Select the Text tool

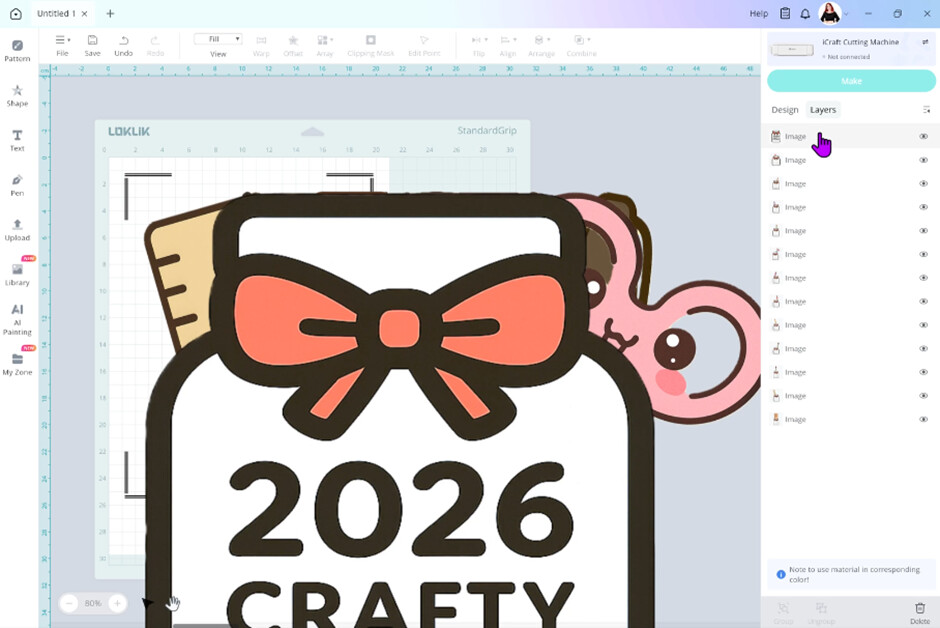tap(17, 140)
